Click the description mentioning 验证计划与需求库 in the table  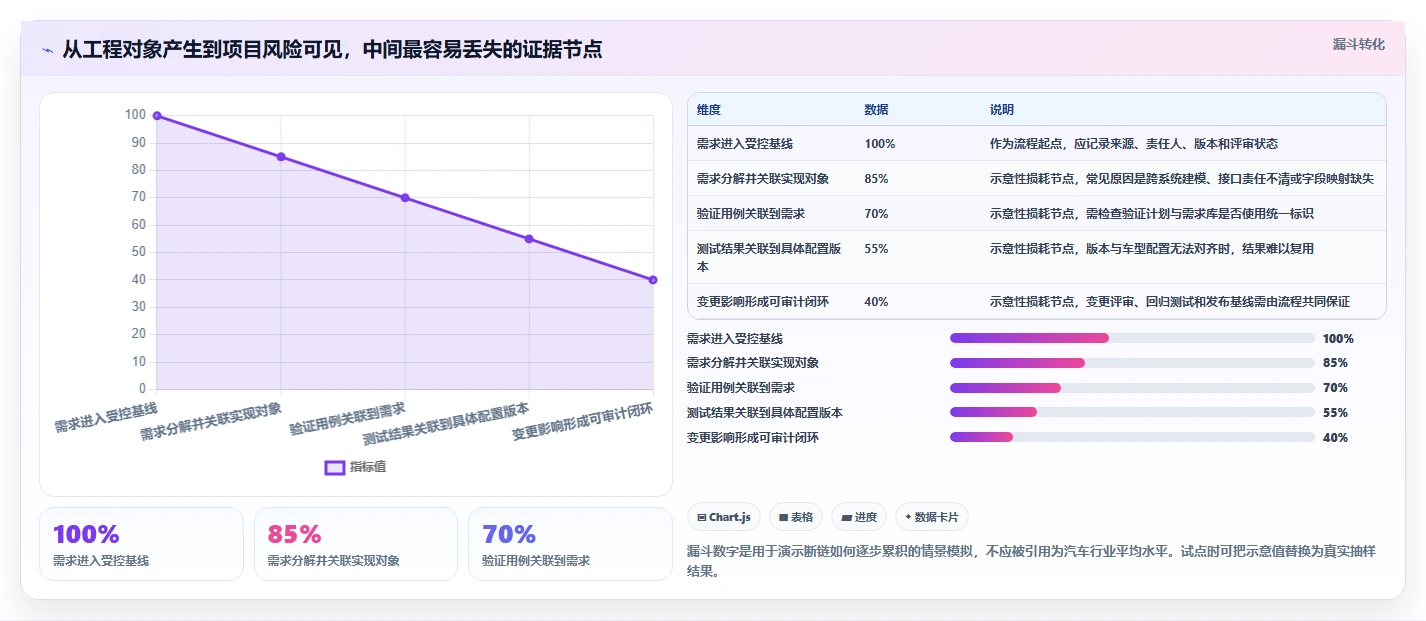pyautogui.click(x=1152, y=214)
